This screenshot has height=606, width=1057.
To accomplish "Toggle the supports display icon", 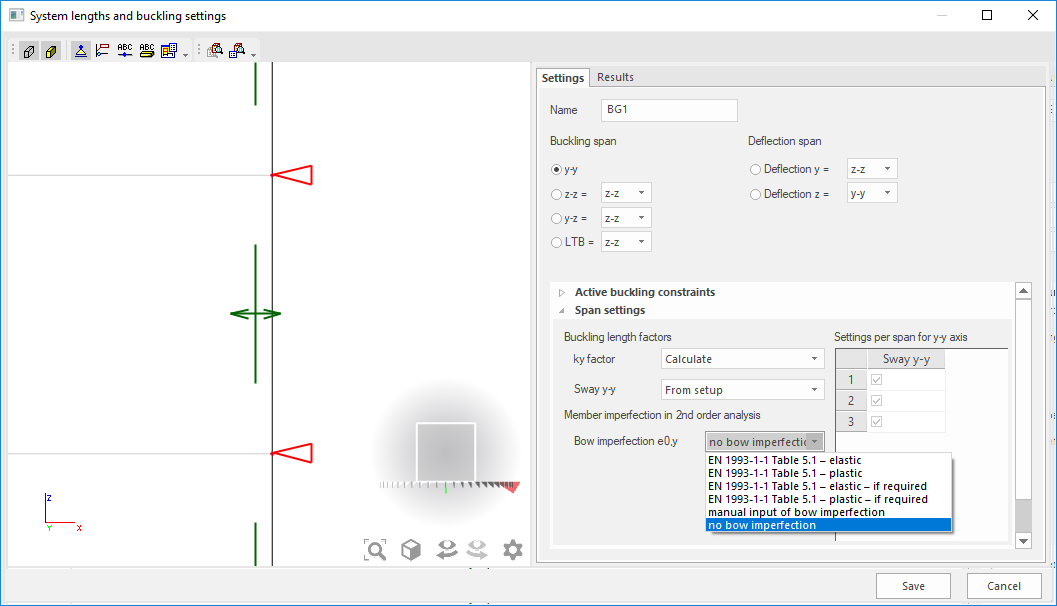I will click(x=81, y=50).
